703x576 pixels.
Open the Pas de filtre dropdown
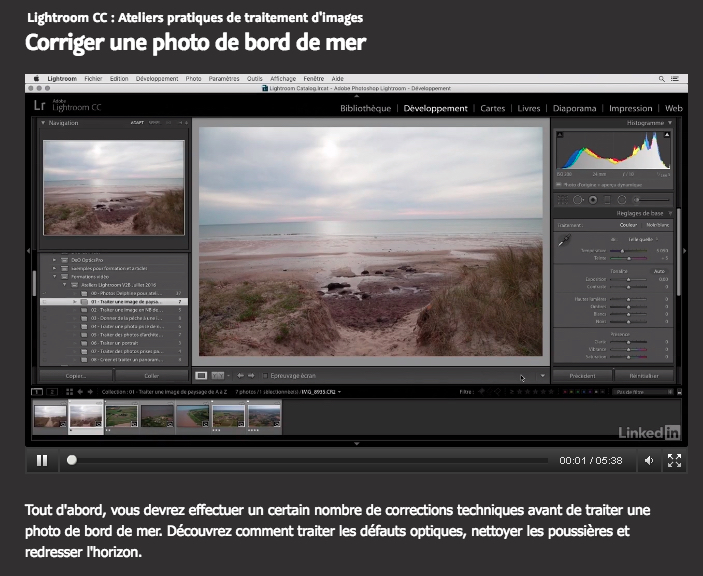643,392
